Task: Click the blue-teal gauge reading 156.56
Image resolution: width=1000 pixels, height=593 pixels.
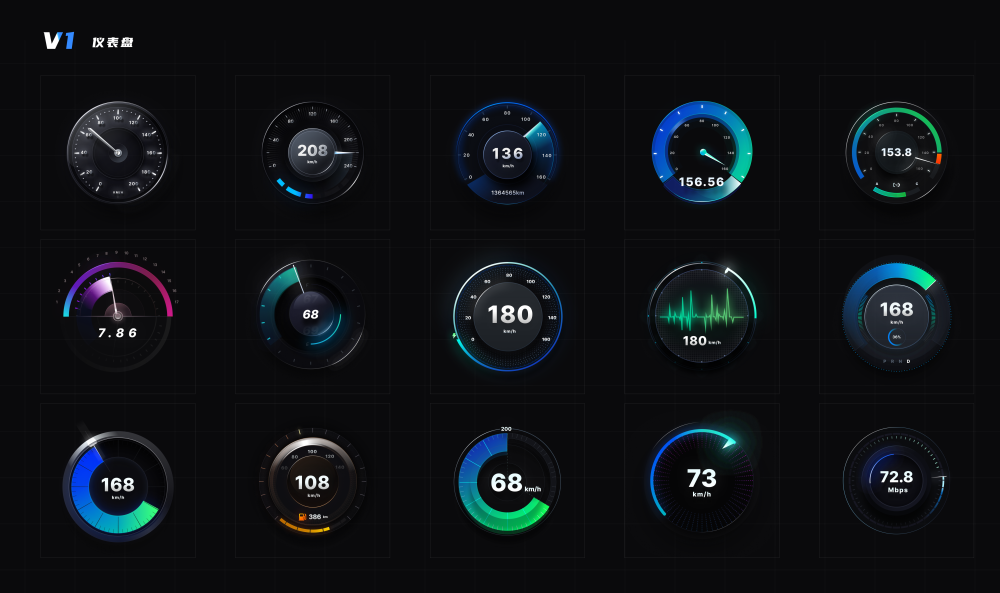Action: pyautogui.click(x=701, y=150)
